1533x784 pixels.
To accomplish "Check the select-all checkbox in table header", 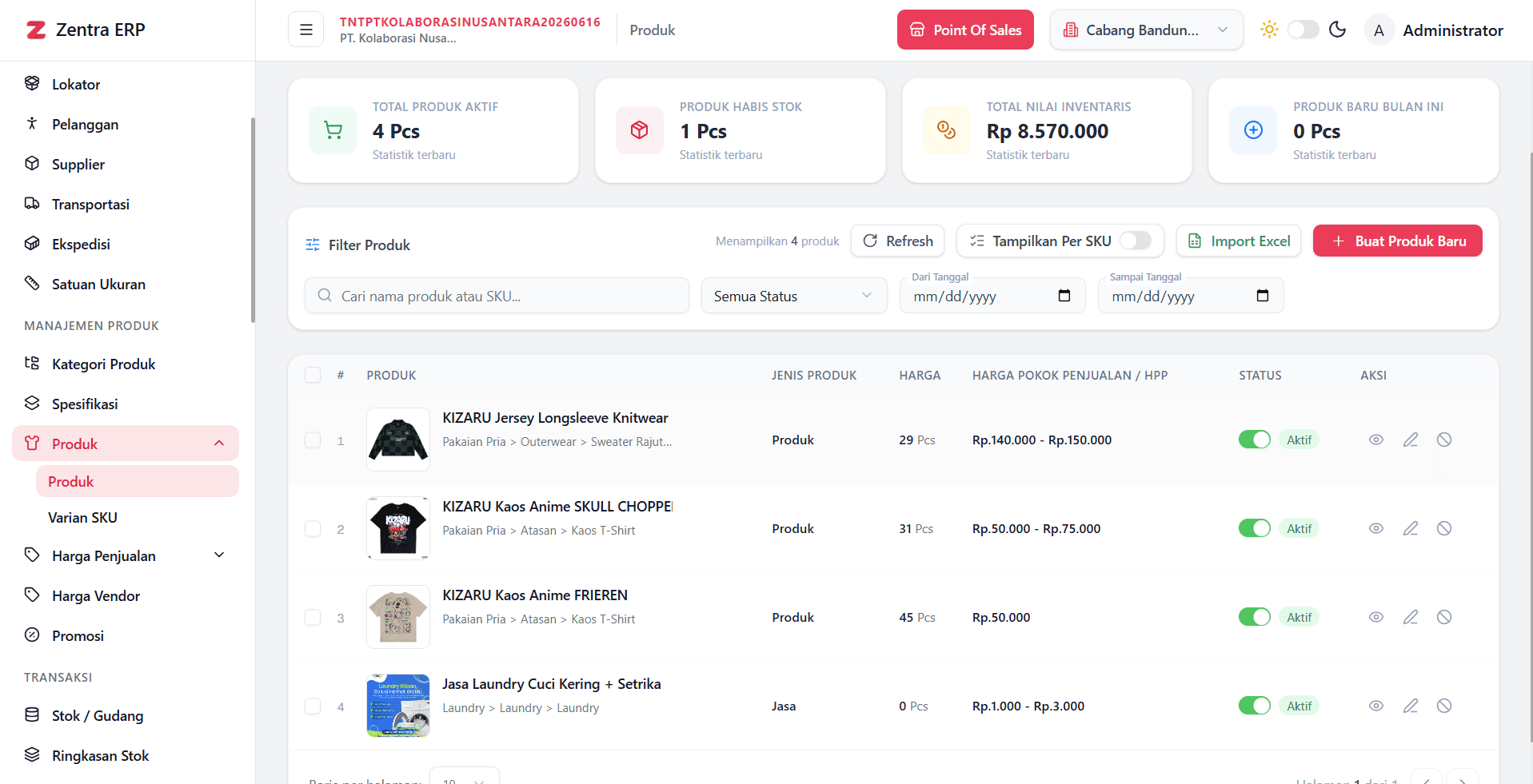I will (x=313, y=375).
